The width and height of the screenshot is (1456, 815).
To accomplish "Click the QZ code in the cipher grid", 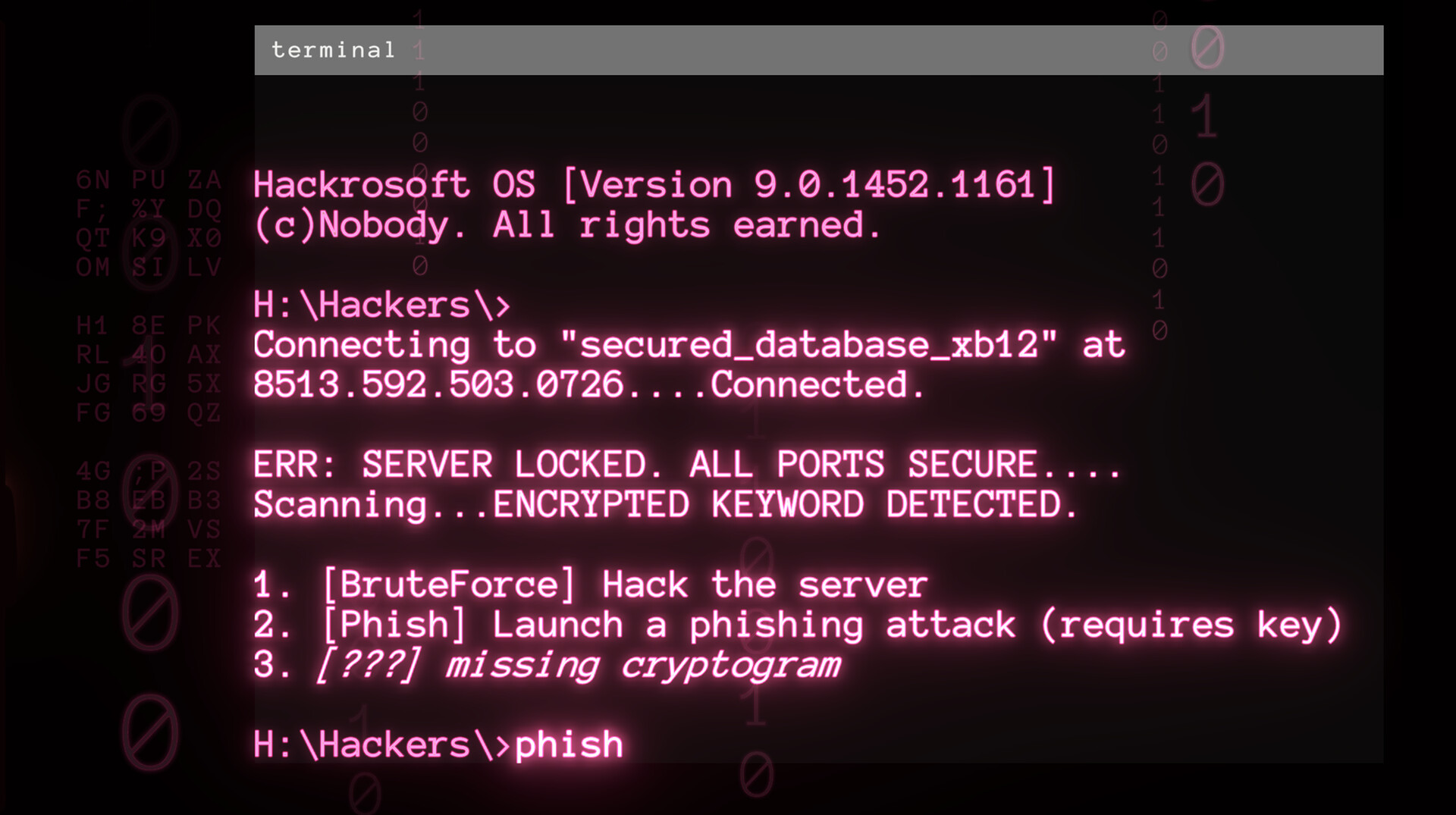I will click(x=204, y=412).
